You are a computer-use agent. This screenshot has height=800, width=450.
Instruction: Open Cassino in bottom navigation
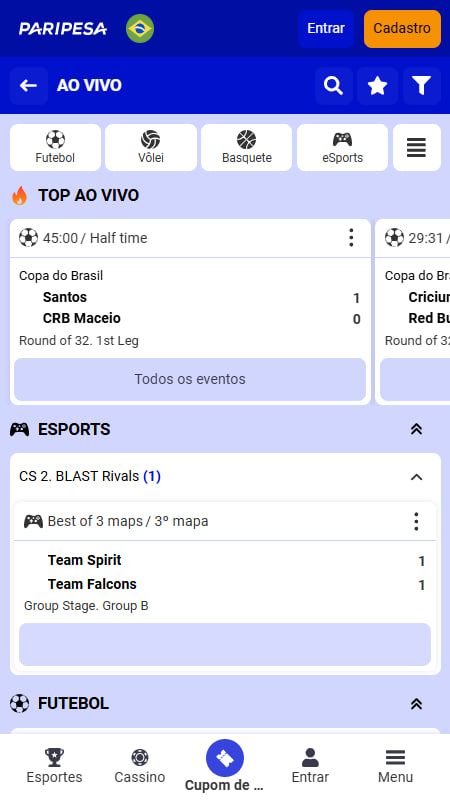(x=140, y=766)
